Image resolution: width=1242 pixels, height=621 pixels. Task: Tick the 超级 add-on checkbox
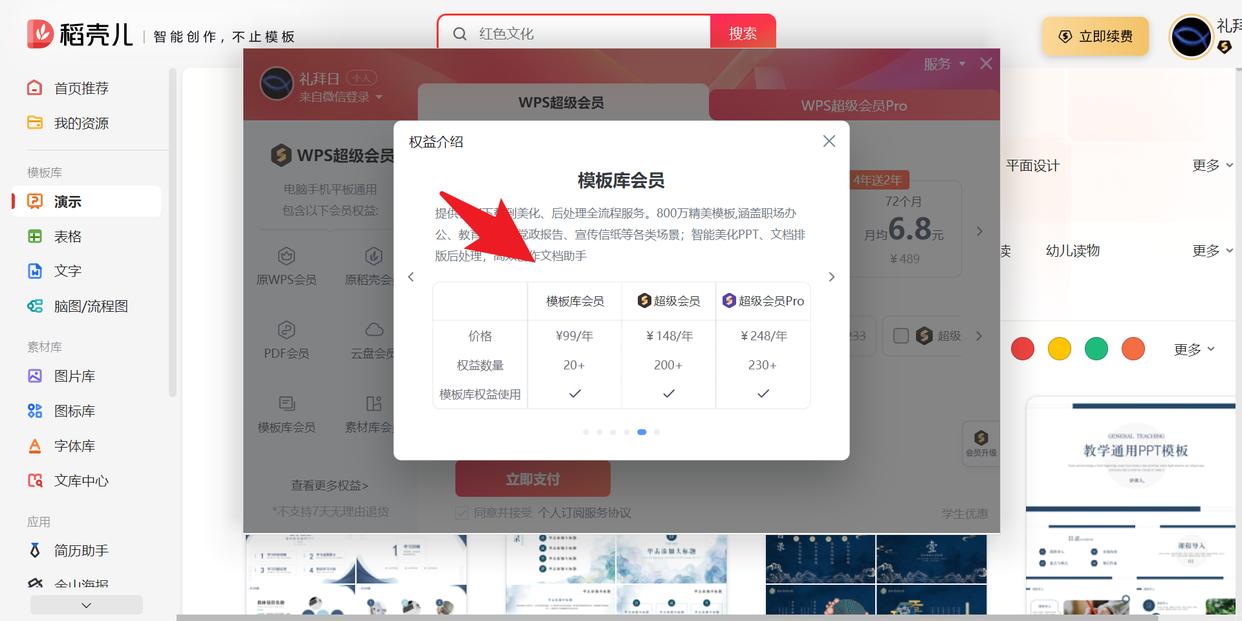pos(901,336)
